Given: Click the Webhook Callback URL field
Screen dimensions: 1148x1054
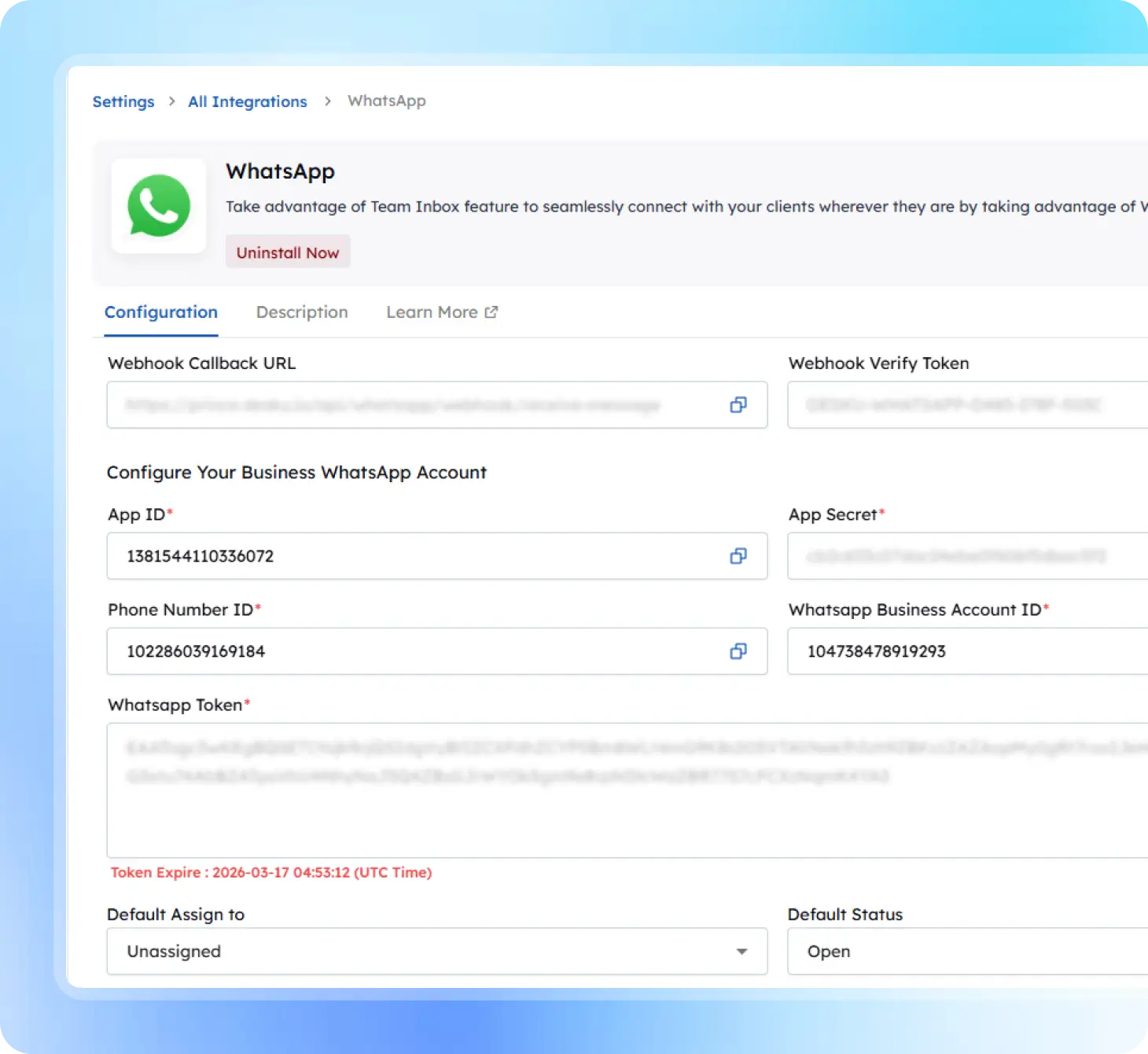Looking at the screenshot, I should [x=437, y=405].
